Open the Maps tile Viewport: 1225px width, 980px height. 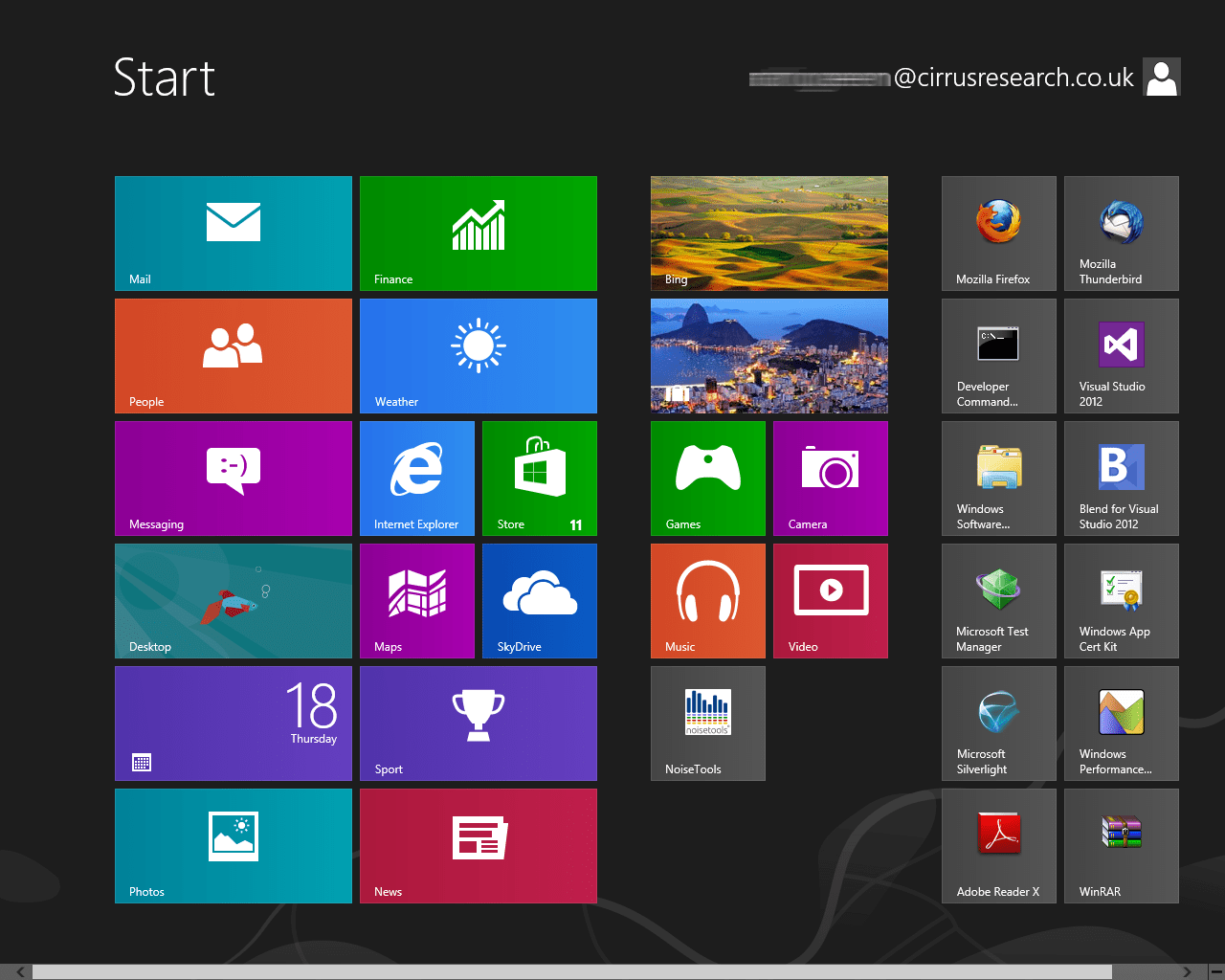(417, 601)
